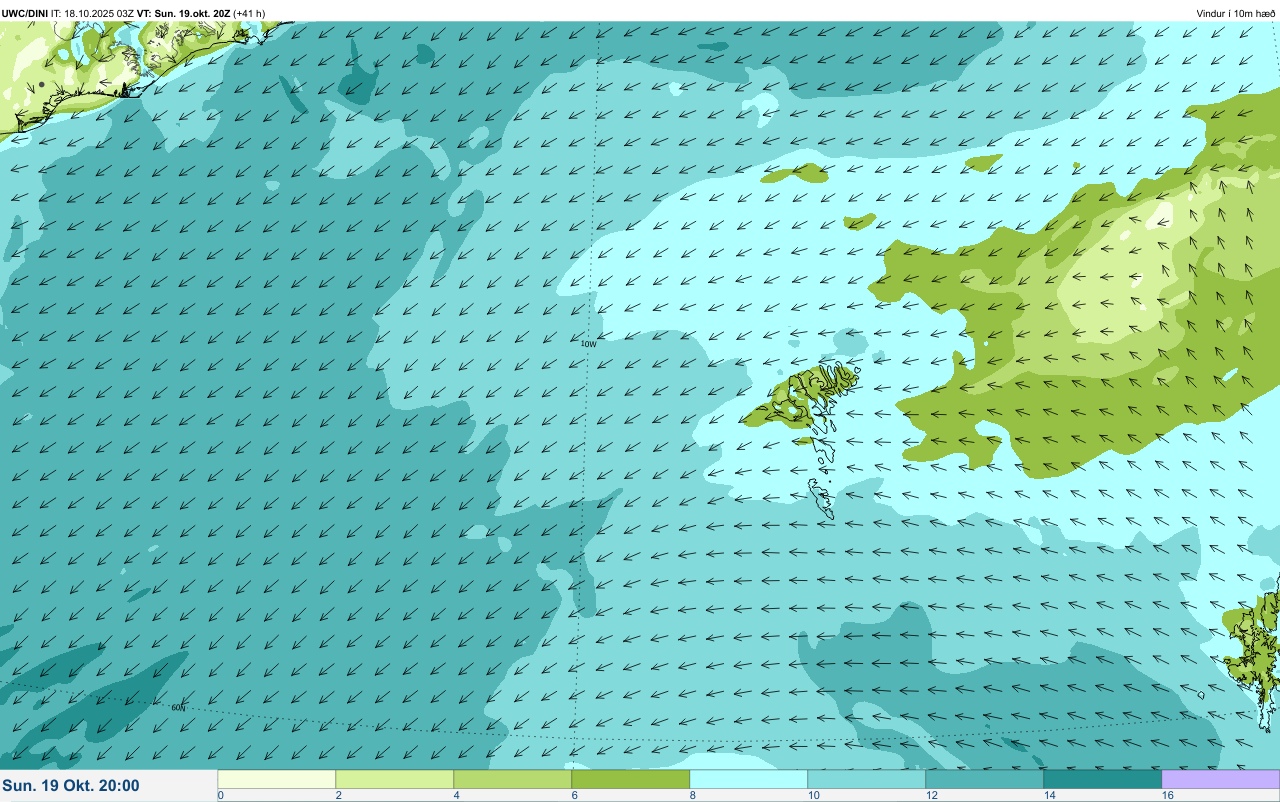The height and width of the screenshot is (802, 1280).
Task: Click the legend scale value '6'
Action: (574, 795)
